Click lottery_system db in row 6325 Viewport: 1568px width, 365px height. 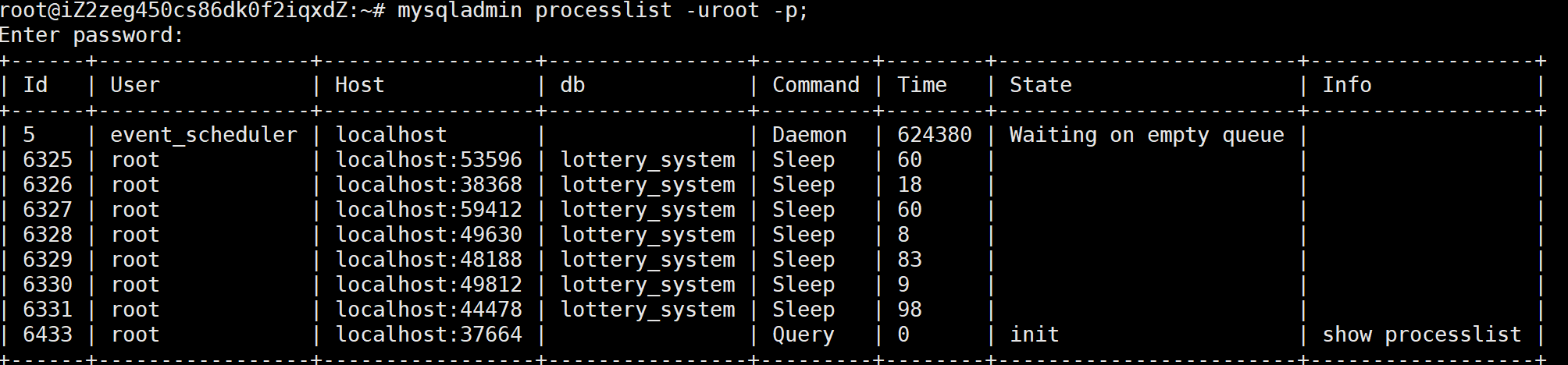point(647,161)
